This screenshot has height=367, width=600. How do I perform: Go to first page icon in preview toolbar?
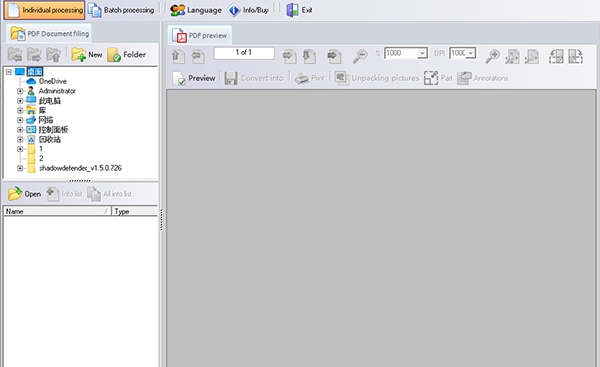click(x=178, y=56)
